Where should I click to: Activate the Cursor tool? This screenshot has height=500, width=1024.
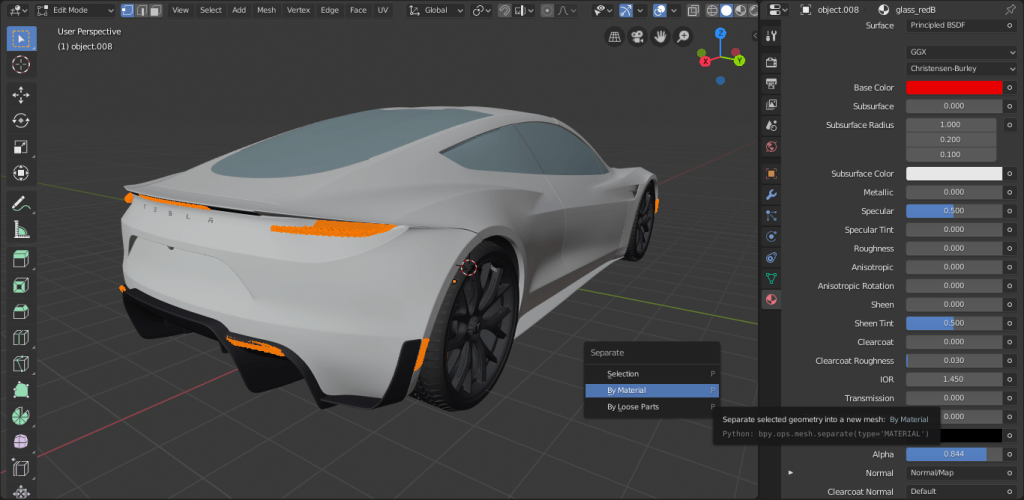tap(20, 64)
